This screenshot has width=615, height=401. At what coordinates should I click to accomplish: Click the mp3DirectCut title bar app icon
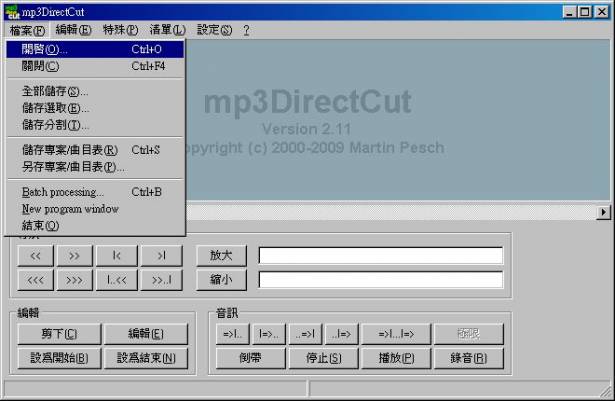click(x=12, y=12)
